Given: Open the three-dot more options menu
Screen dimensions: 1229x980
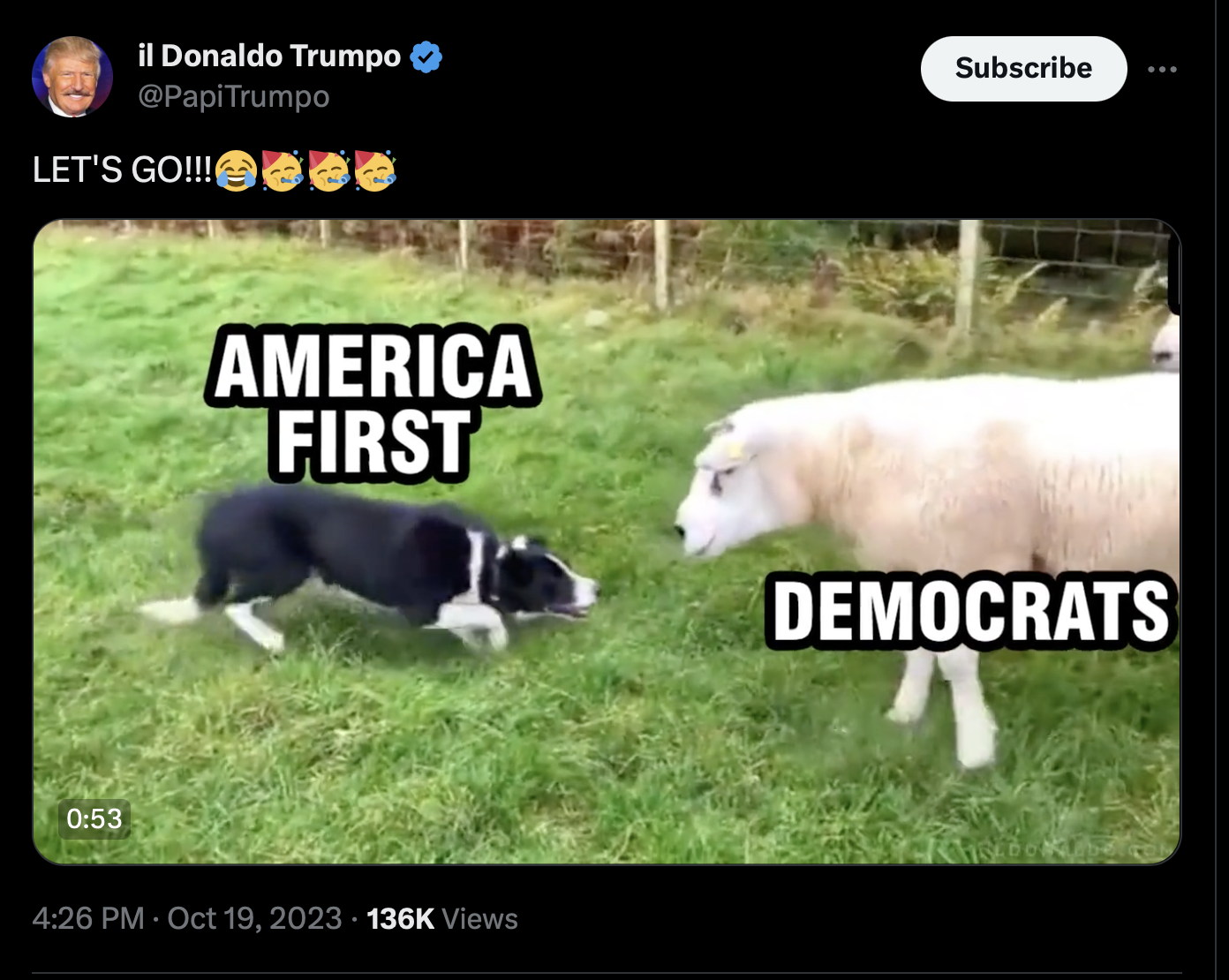Looking at the screenshot, I should 1162,69.
